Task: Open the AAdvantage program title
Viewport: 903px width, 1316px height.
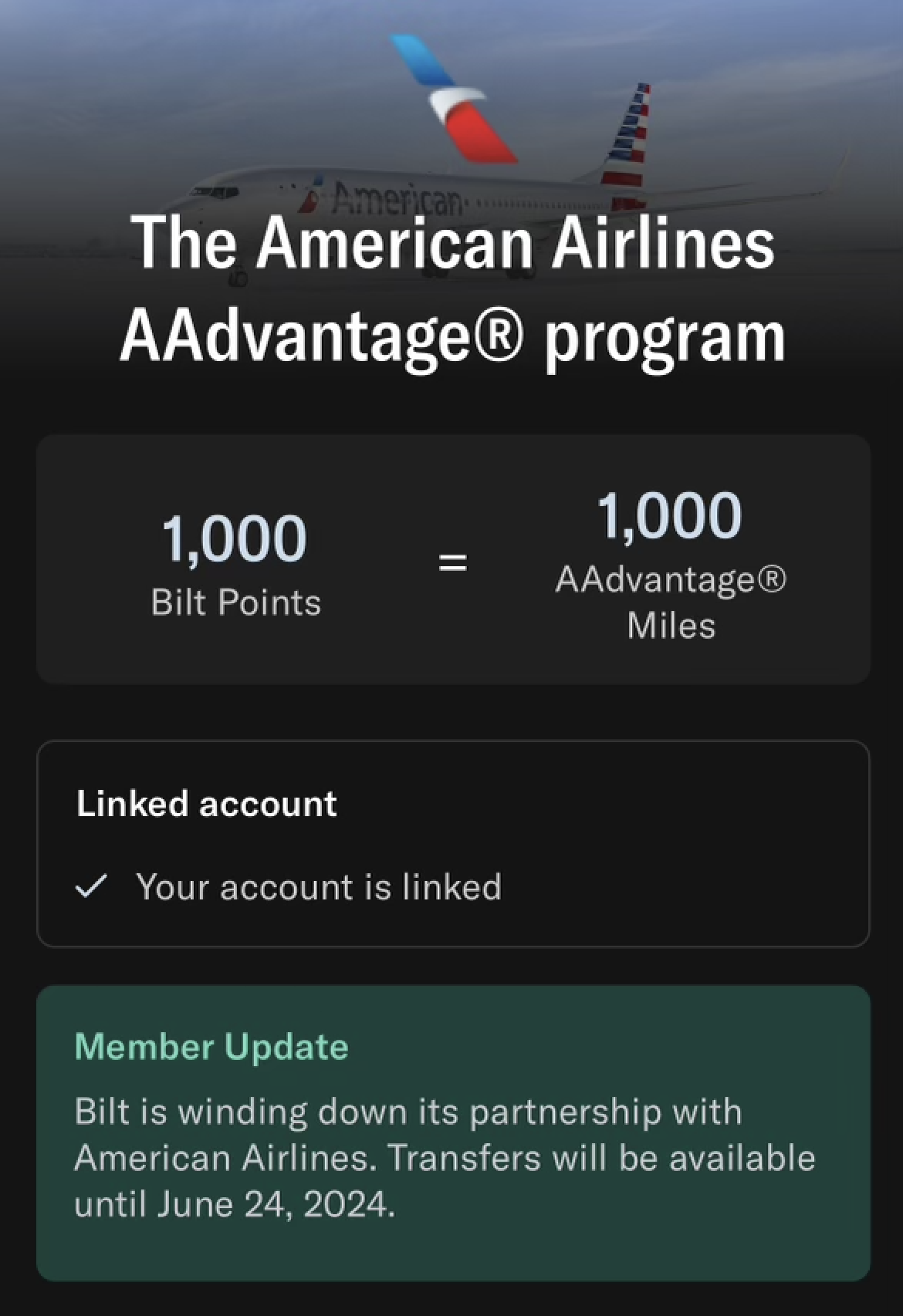Action: click(x=453, y=289)
